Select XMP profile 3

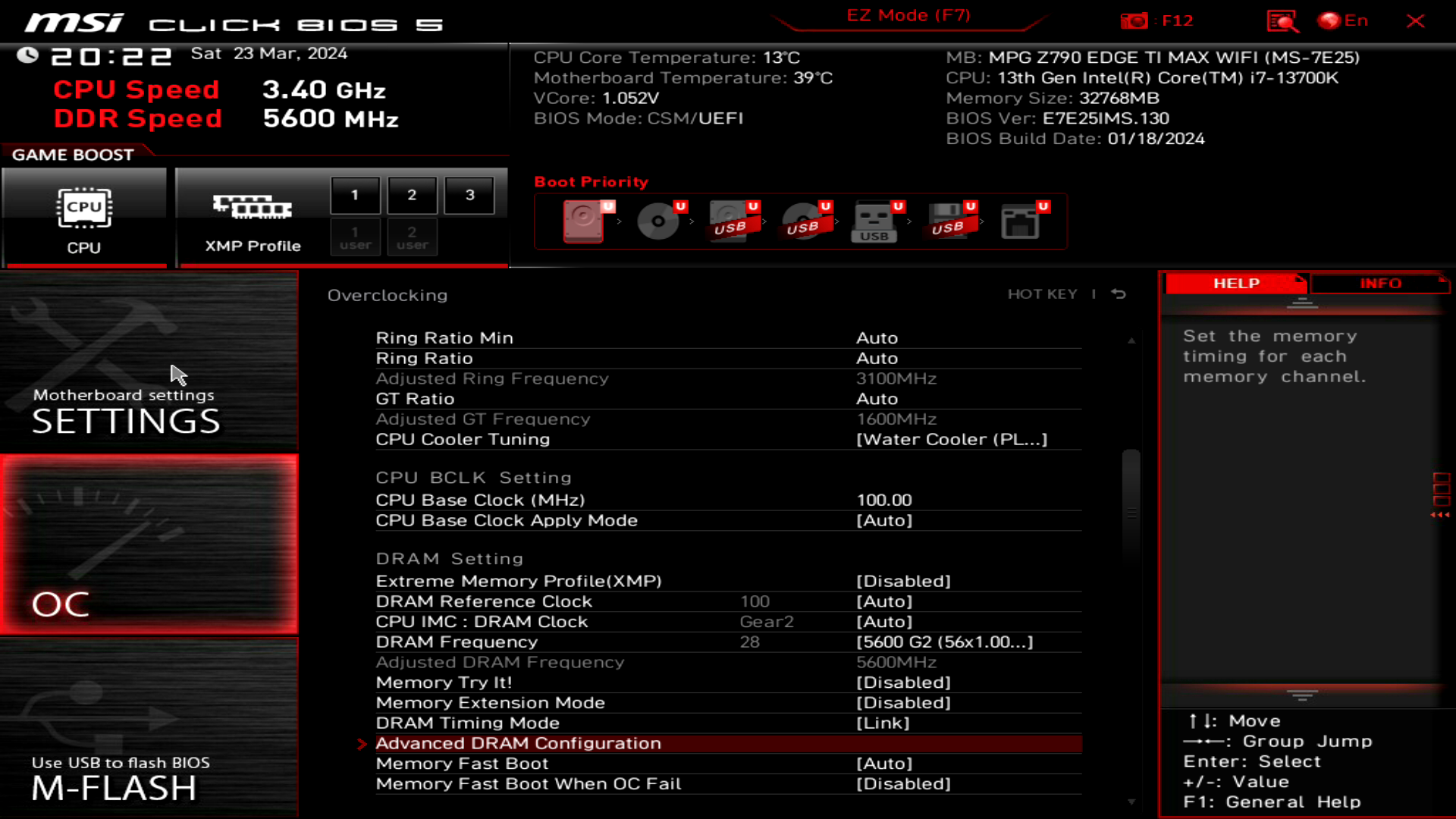pyautogui.click(x=469, y=195)
